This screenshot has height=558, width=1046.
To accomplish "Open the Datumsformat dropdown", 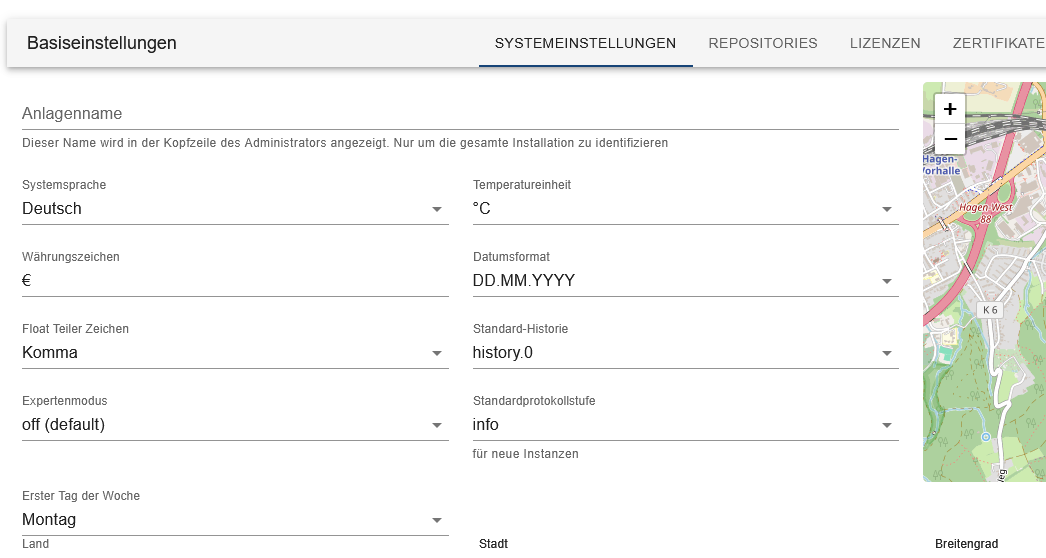I will pos(684,281).
